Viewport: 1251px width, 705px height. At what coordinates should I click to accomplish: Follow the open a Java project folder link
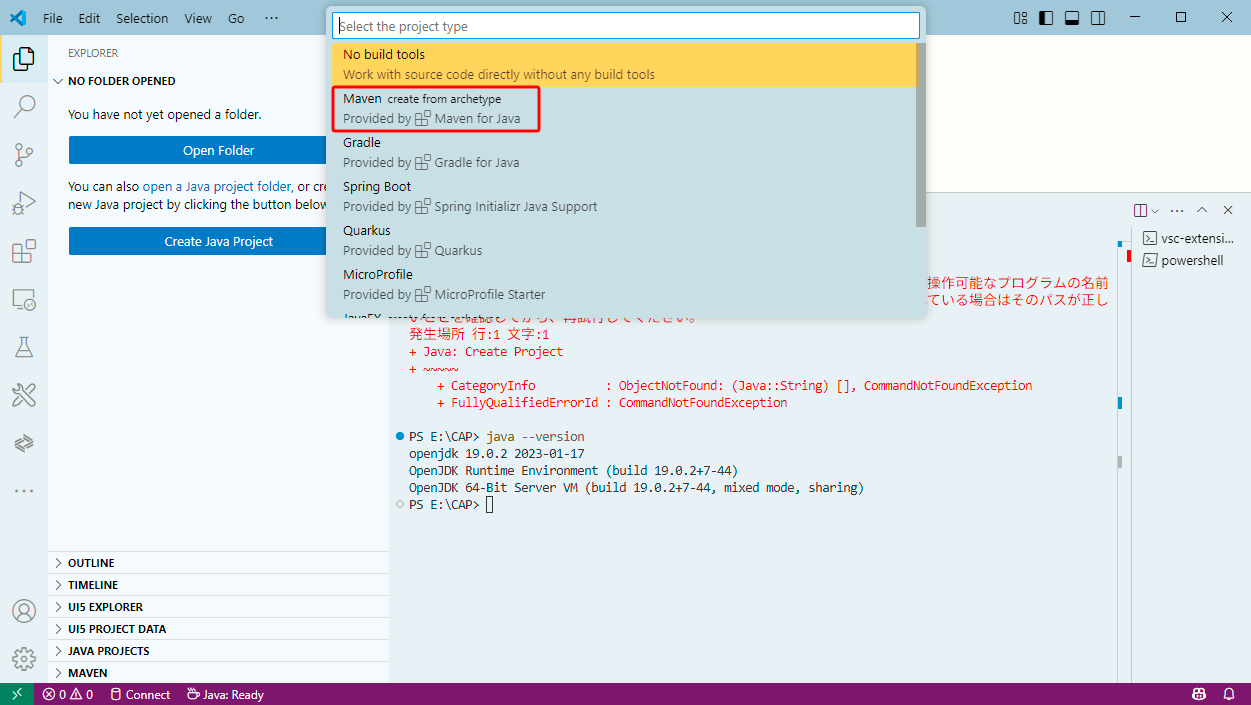217,186
